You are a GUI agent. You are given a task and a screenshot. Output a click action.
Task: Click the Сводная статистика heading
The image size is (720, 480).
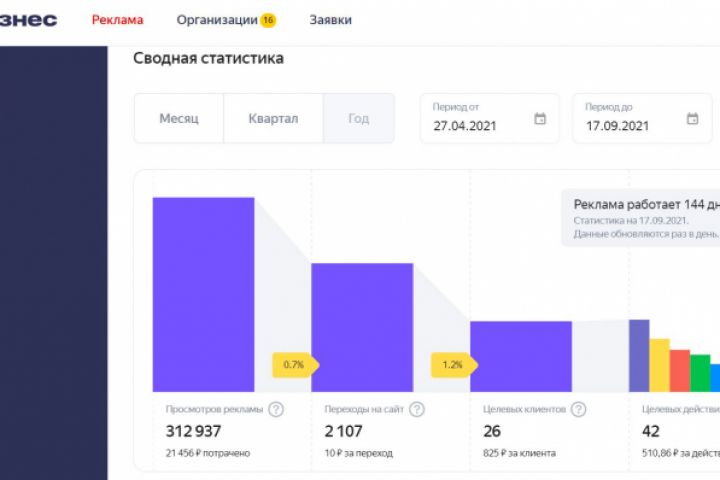[x=208, y=58]
